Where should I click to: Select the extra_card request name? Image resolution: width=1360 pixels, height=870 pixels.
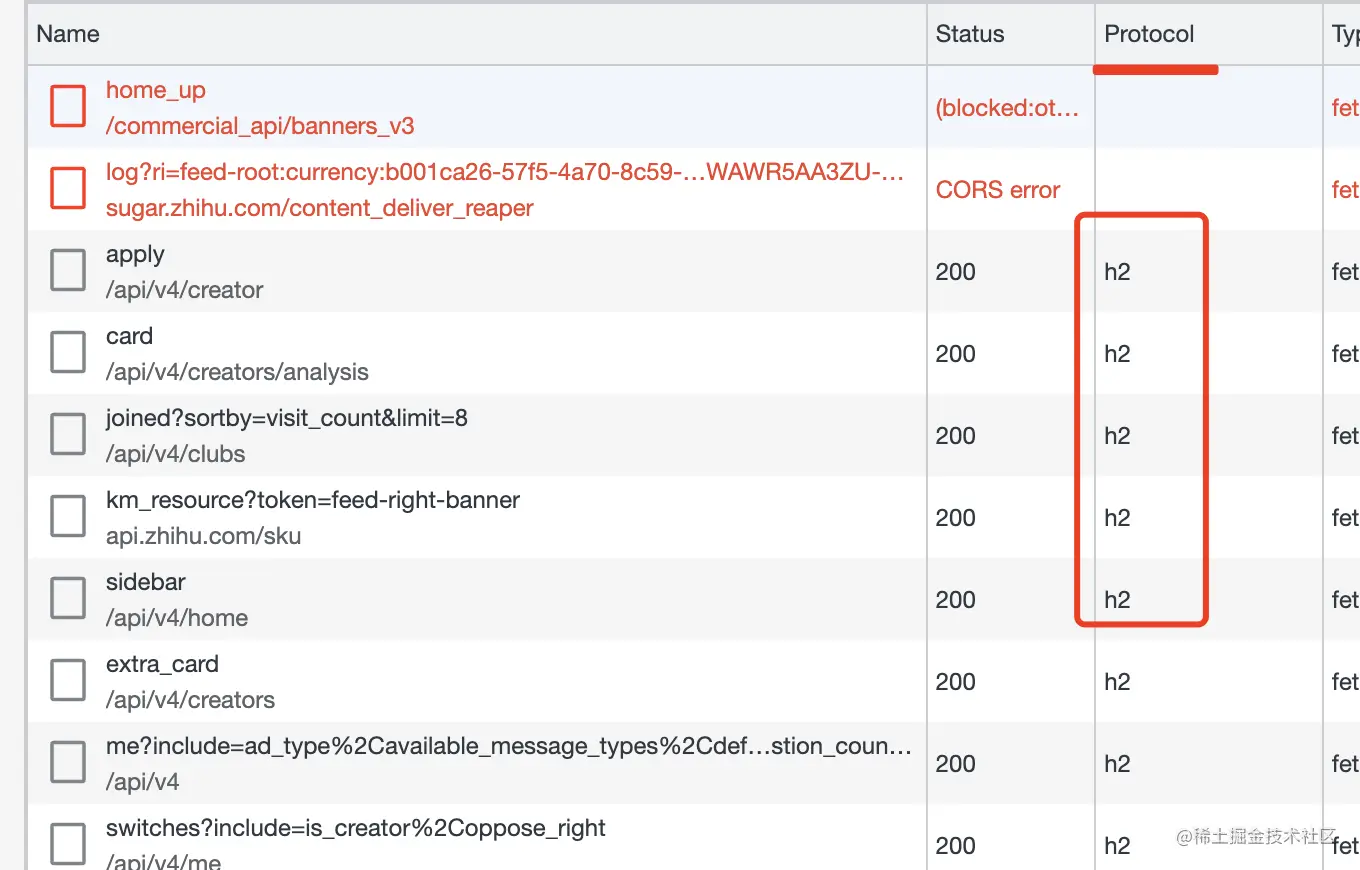tap(162, 664)
